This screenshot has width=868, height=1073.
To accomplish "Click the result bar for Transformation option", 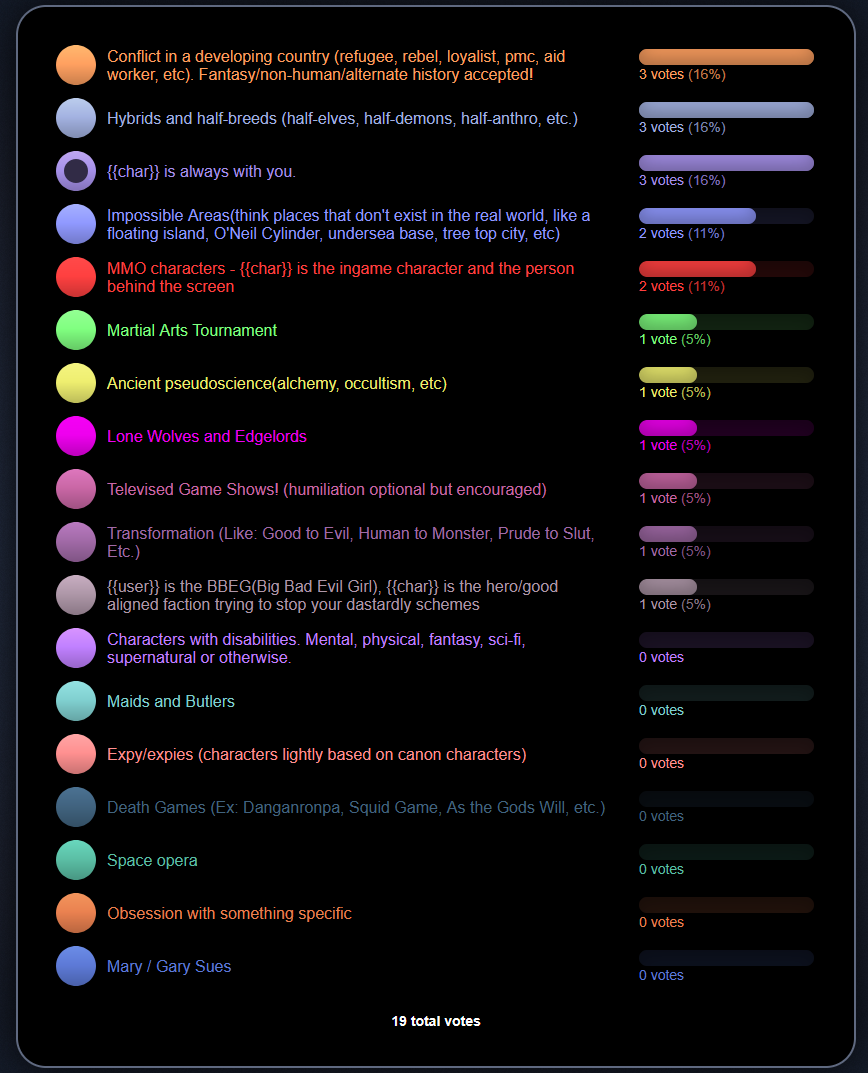I will [726, 534].
